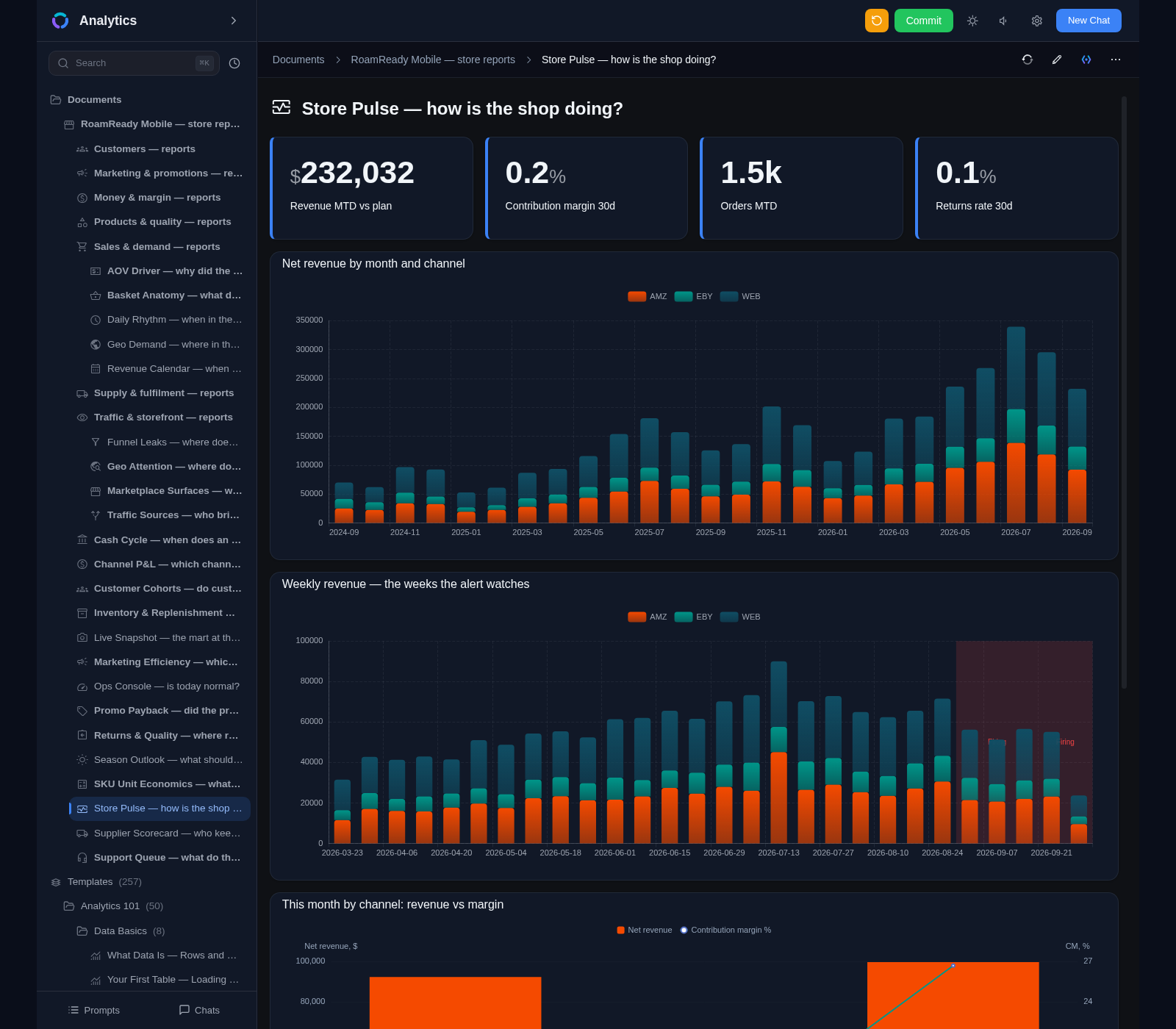This screenshot has height=1029, width=1176.
Task: Toggle light theme sun icon
Action: (972, 21)
